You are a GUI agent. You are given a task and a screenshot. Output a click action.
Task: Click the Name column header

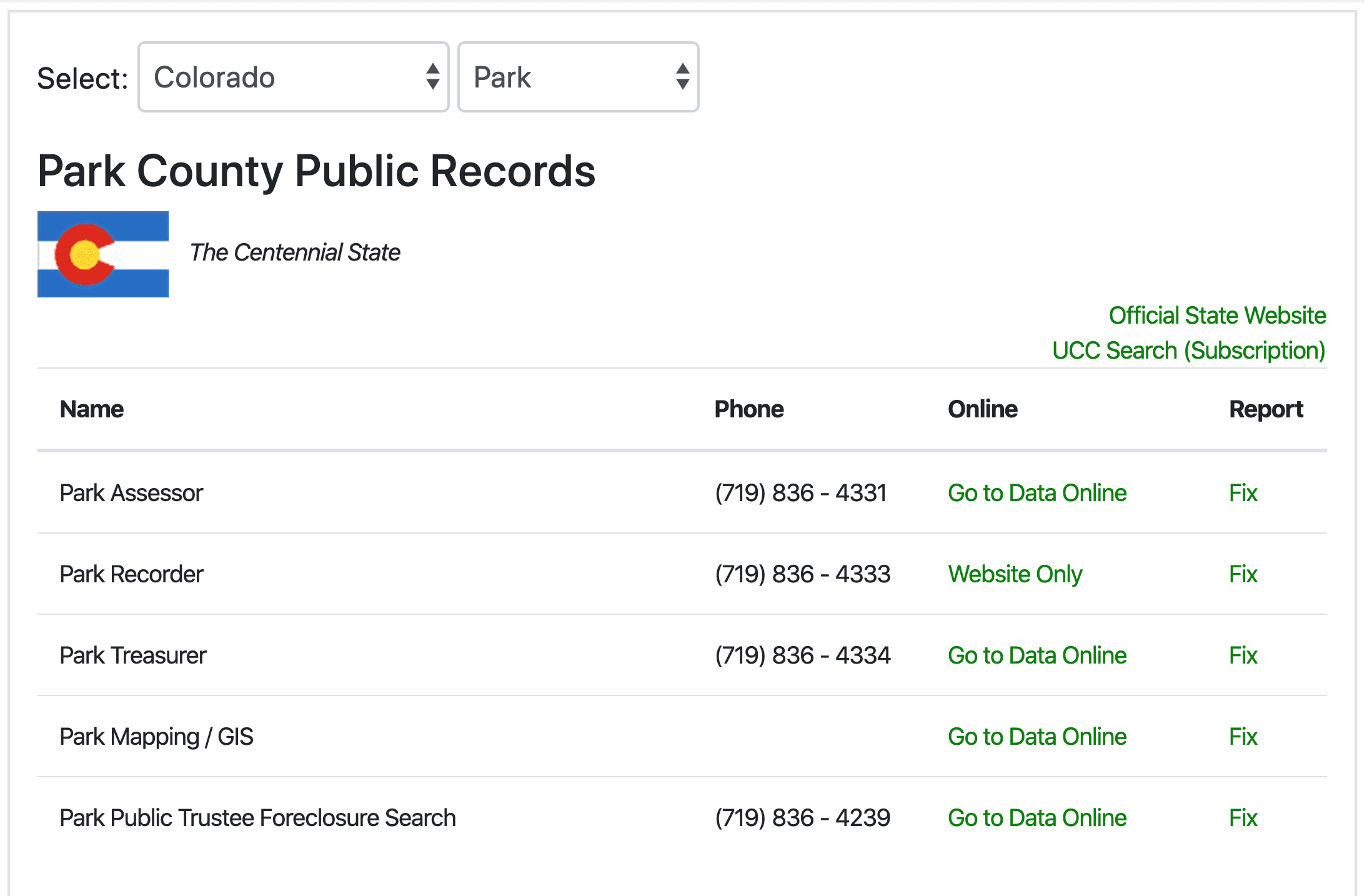pyautogui.click(x=92, y=409)
